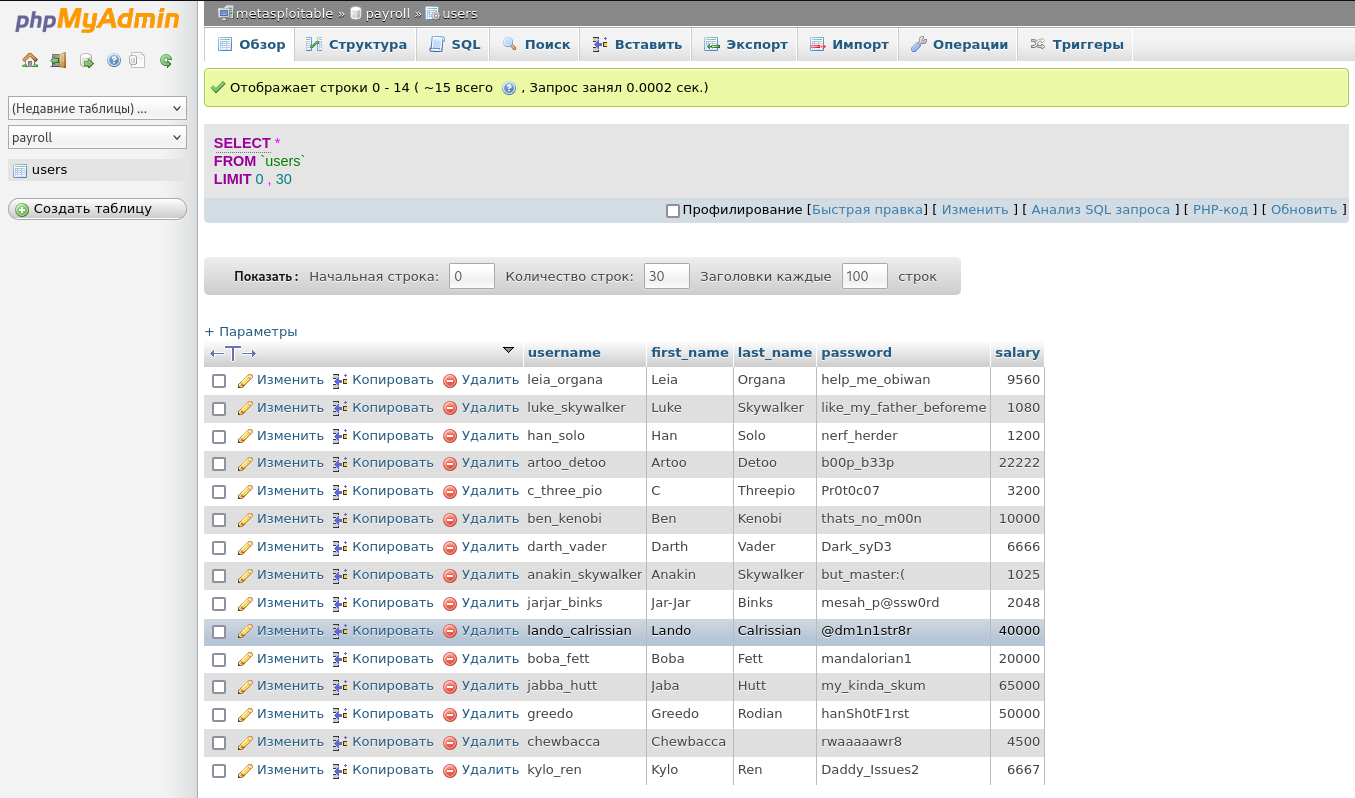The width and height of the screenshot is (1355, 798).
Task: Open the Триггеры tab
Action: (x=1077, y=44)
